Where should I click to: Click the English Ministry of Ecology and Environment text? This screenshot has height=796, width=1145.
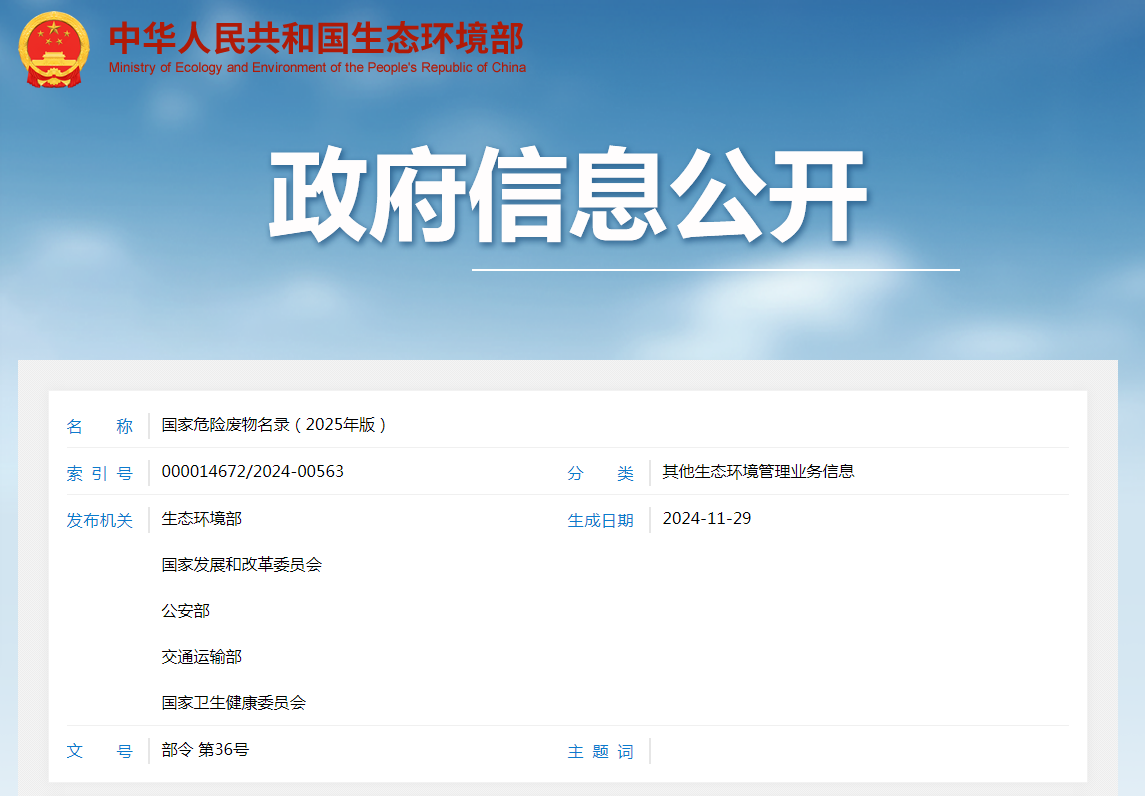(x=317, y=68)
